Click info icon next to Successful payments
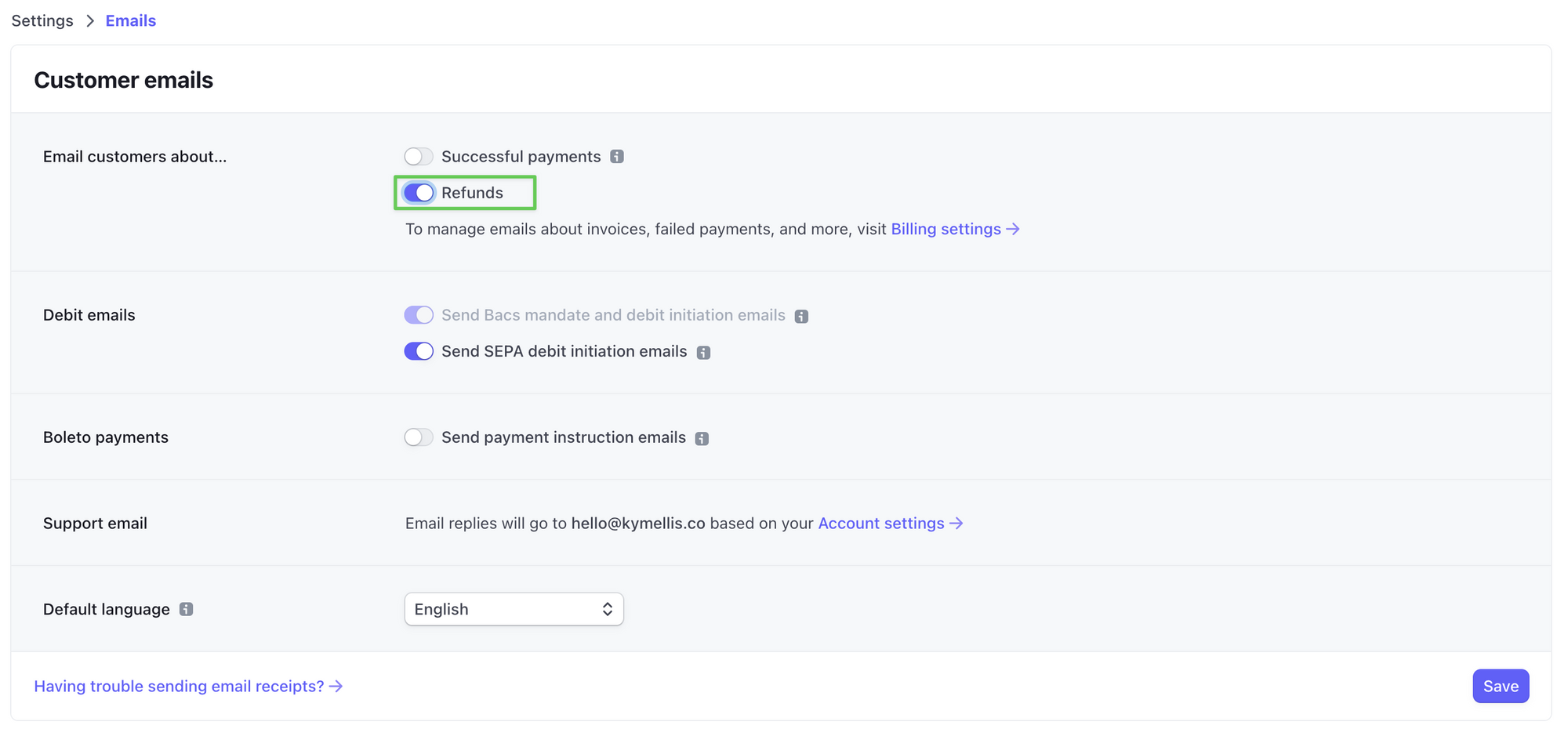The height and width of the screenshot is (736, 1568). (x=617, y=157)
